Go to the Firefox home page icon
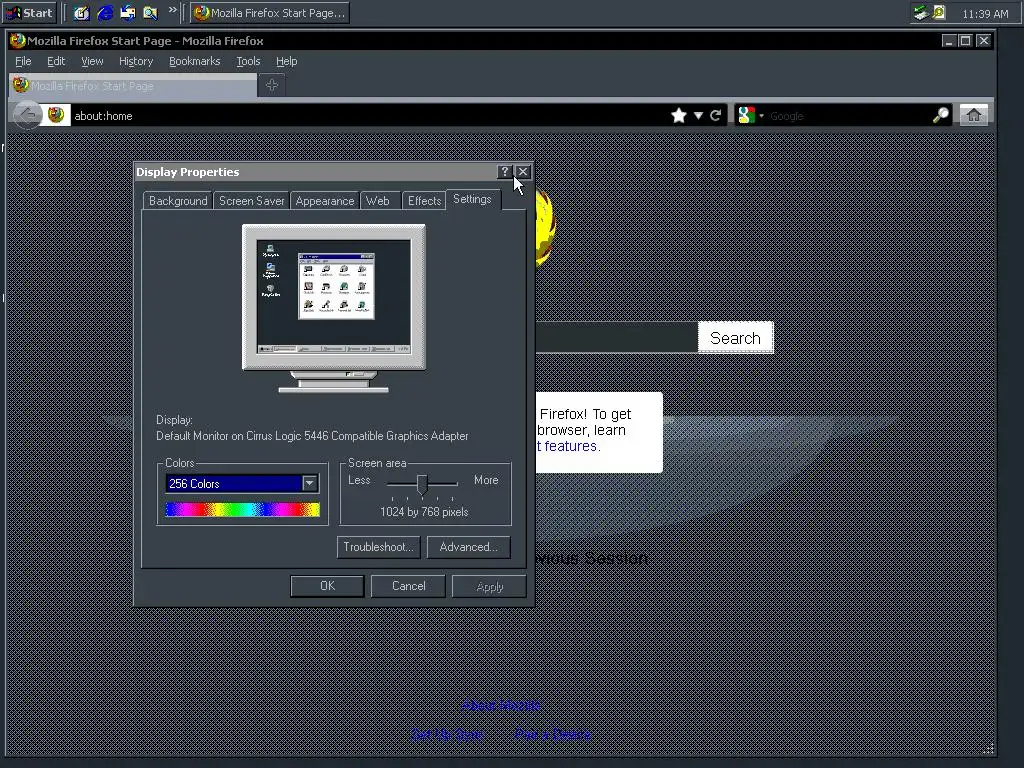The height and width of the screenshot is (768, 1024). 973,116
